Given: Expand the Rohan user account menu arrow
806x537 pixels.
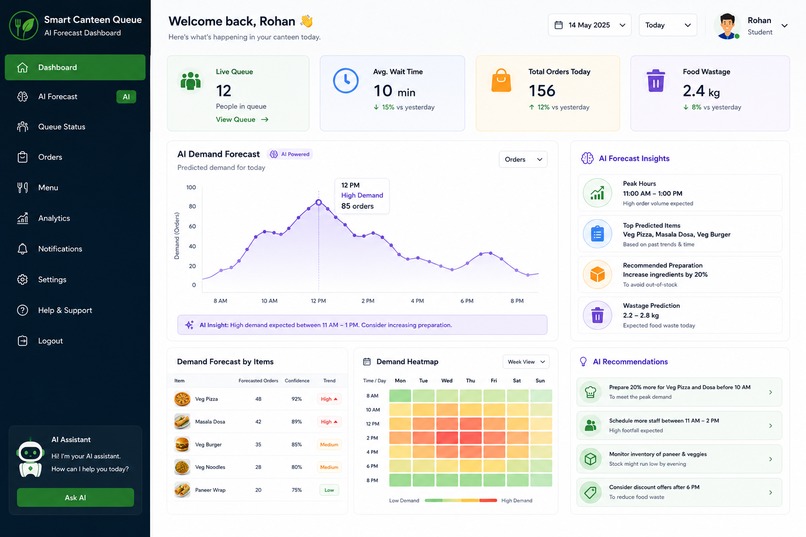Looking at the screenshot, I should click(x=784, y=26).
